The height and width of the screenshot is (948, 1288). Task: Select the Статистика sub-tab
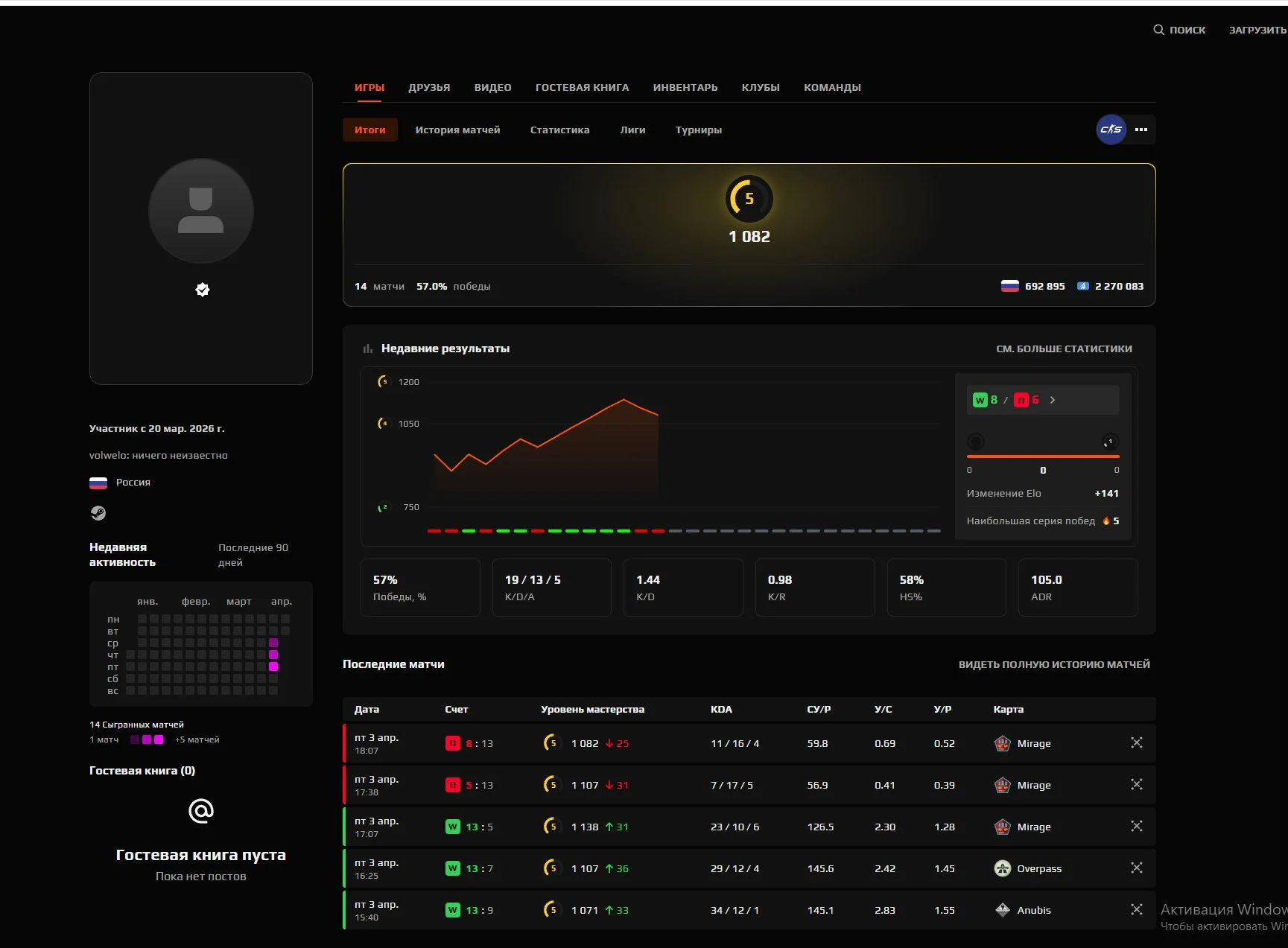point(559,130)
